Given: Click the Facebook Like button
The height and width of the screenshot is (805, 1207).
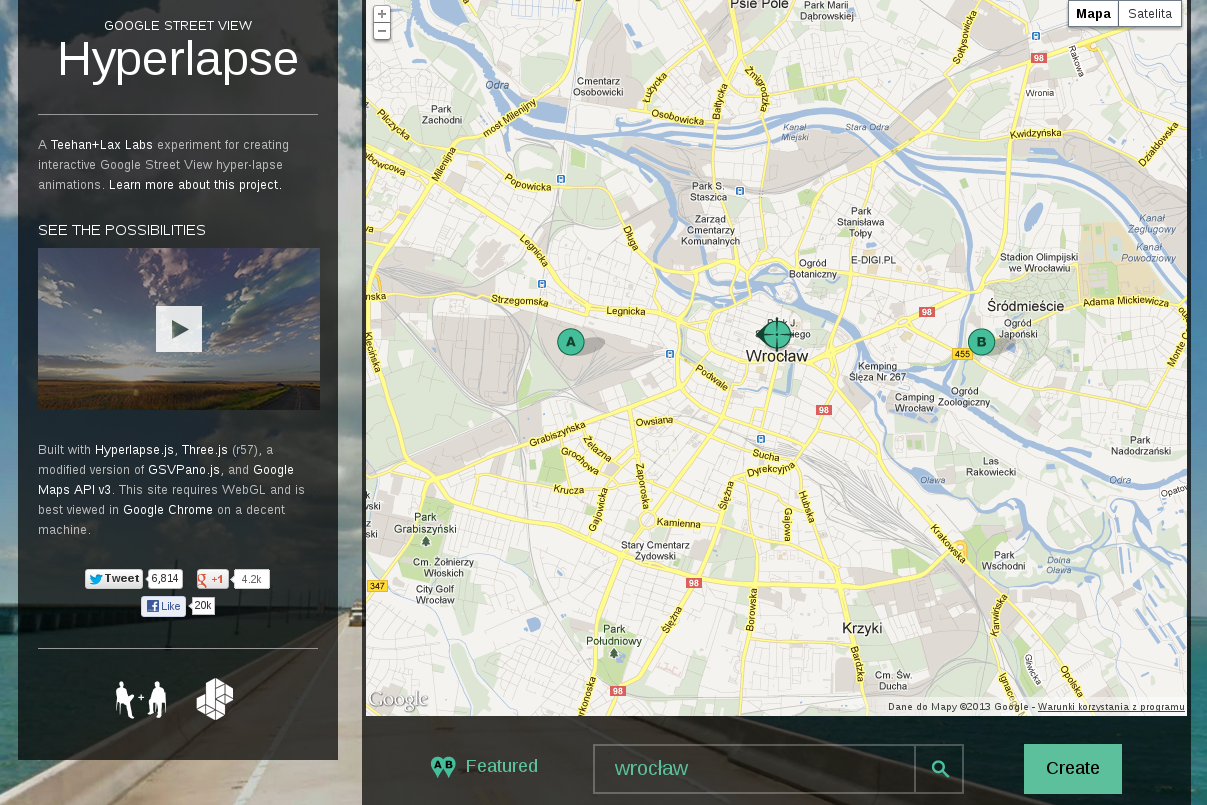Looking at the screenshot, I should click(163, 606).
